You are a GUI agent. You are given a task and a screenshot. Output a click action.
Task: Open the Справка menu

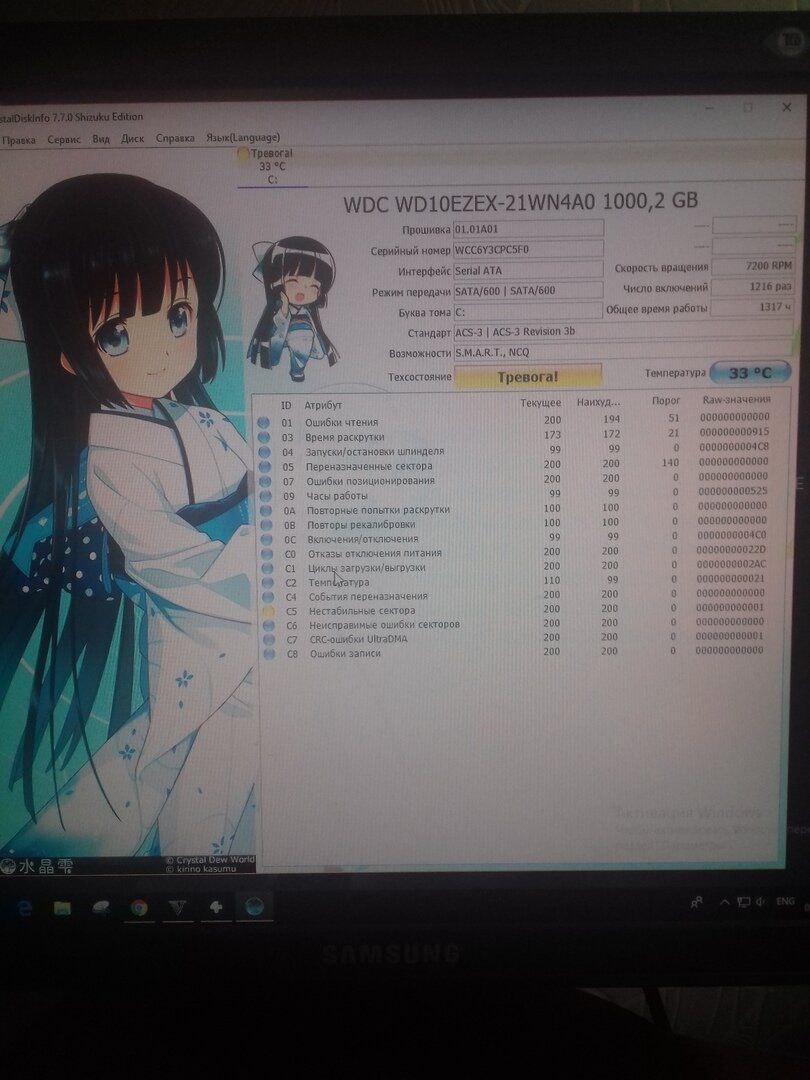click(175, 138)
